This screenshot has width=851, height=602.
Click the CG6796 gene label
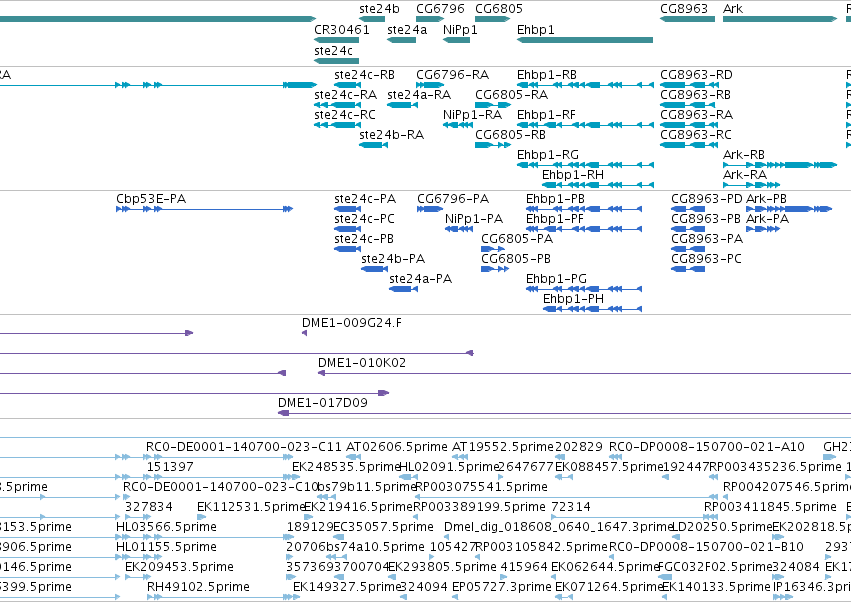point(440,9)
